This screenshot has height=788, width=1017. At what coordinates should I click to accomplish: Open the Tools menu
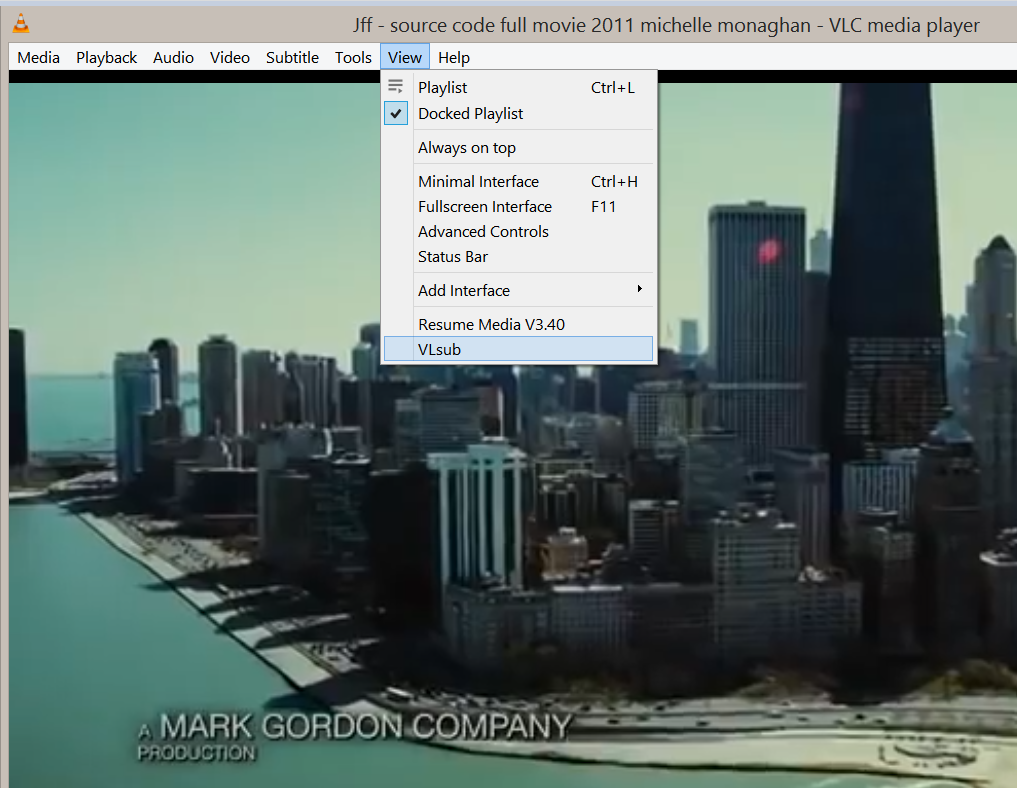(353, 57)
